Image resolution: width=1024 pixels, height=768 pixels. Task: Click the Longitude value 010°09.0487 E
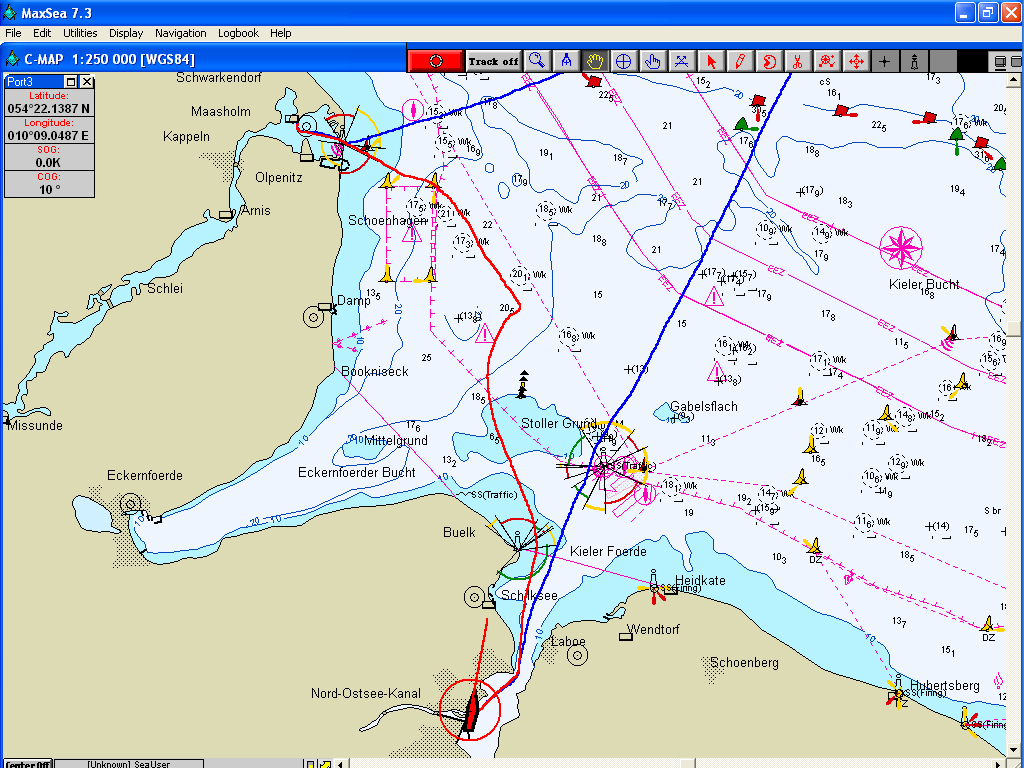point(49,136)
